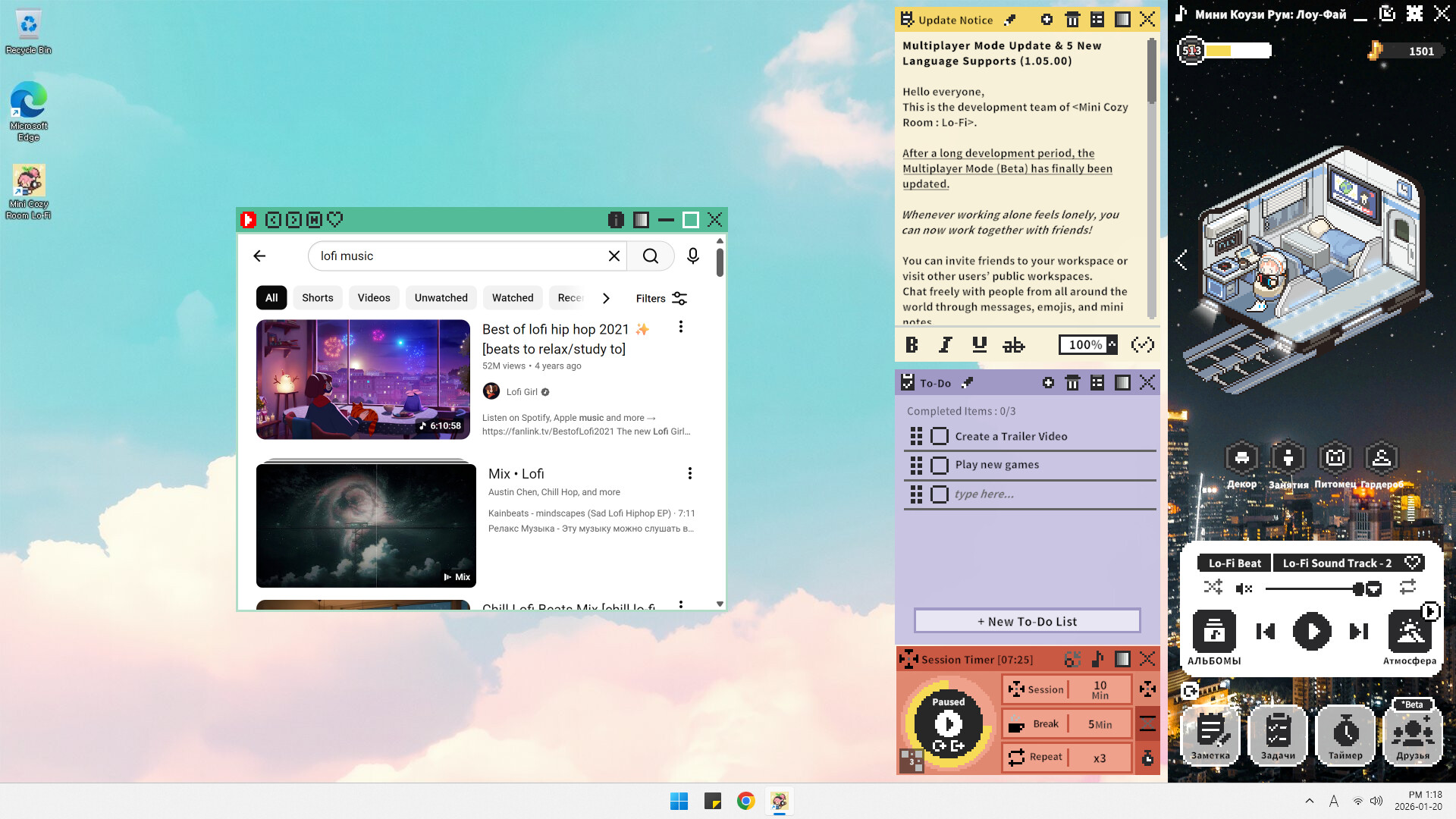Select the Unwatched filter tab
Image resolution: width=1456 pixels, height=819 pixels.
pos(441,297)
